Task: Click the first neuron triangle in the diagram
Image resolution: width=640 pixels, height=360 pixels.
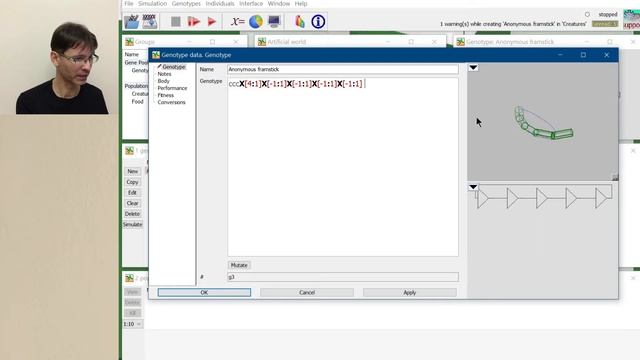Action: click(482, 199)
